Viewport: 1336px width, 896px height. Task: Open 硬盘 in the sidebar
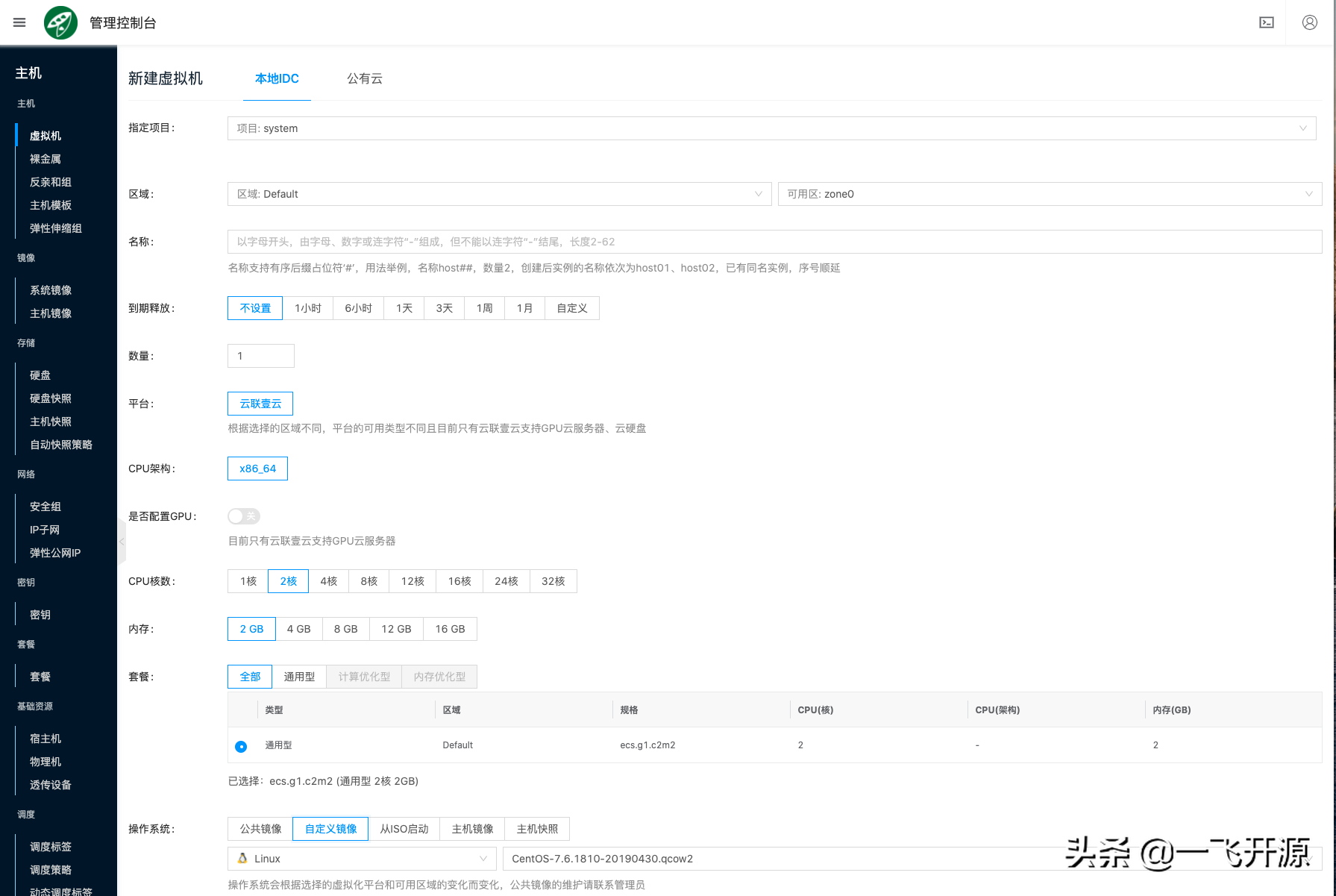pyautogui.click(x=40, y=375)
